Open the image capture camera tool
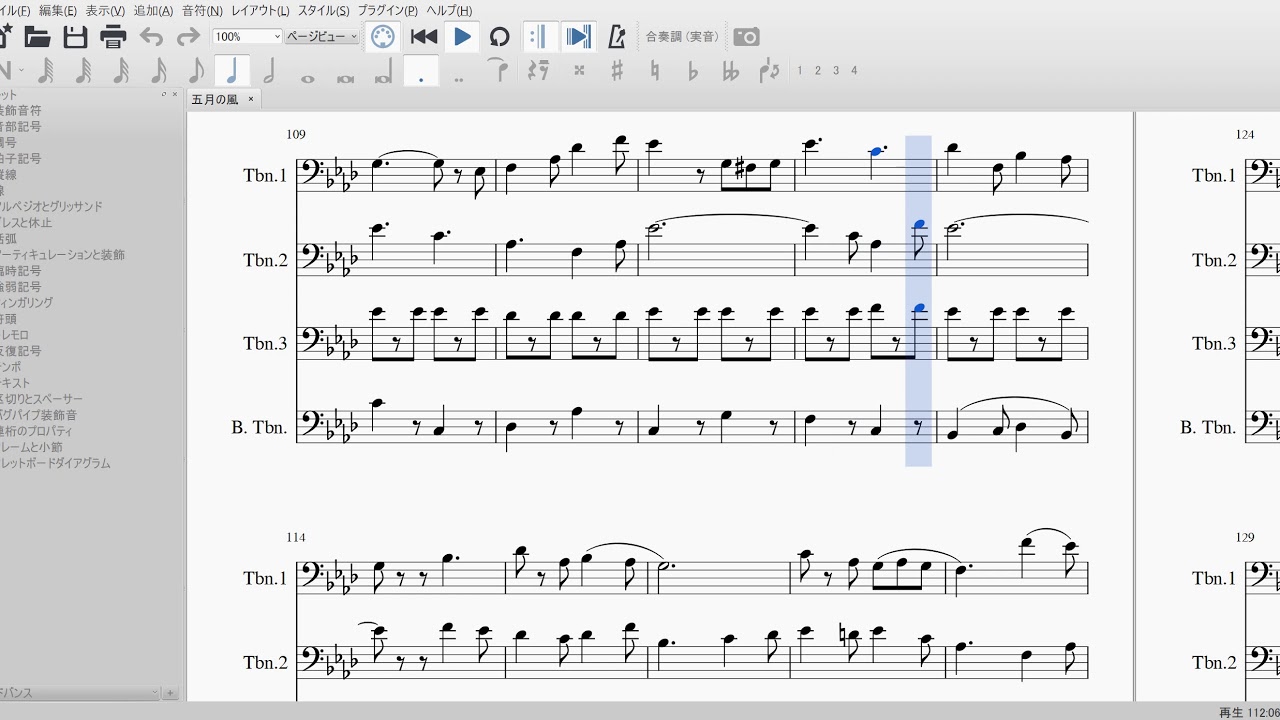The width and height of the screenshot is (1280, 720). click(x=746, y=37)
